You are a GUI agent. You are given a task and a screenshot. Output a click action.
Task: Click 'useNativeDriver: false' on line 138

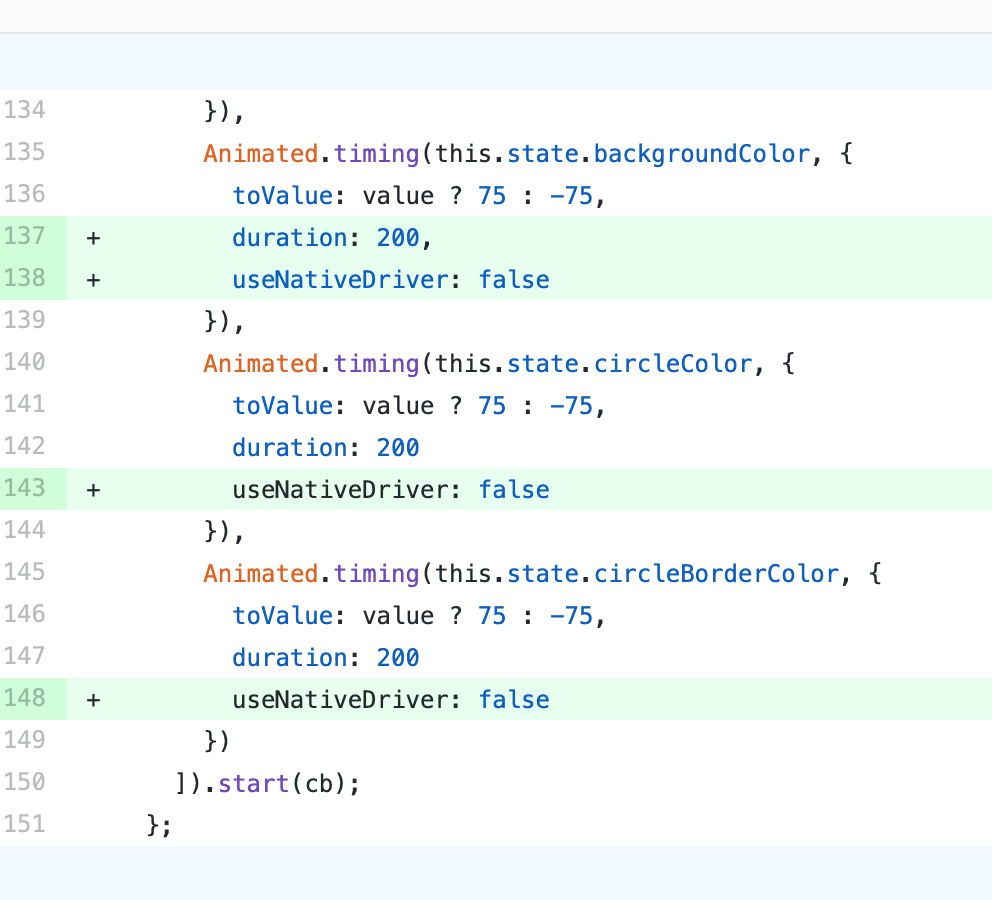click(391, 280)
